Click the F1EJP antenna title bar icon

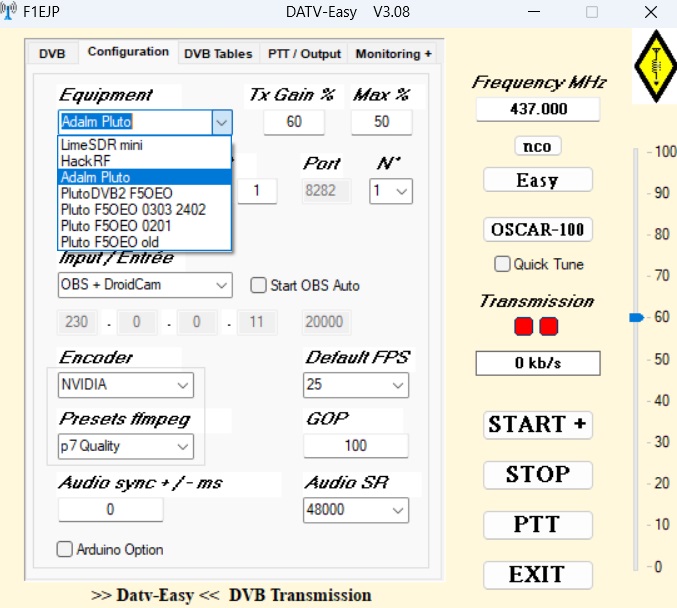pyautogui.click(x=12, y=12)
